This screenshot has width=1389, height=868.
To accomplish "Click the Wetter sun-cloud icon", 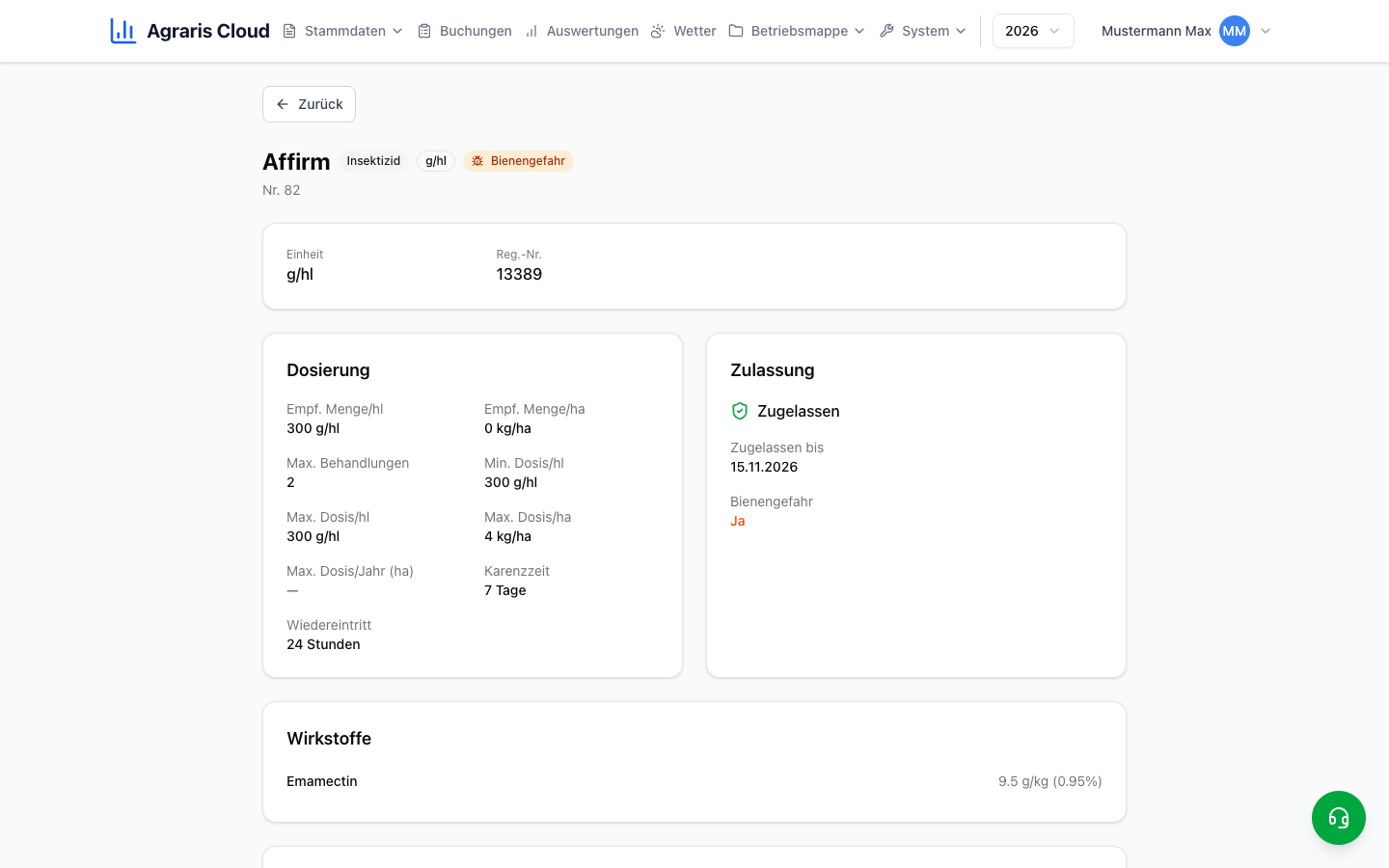I will 658,31.
